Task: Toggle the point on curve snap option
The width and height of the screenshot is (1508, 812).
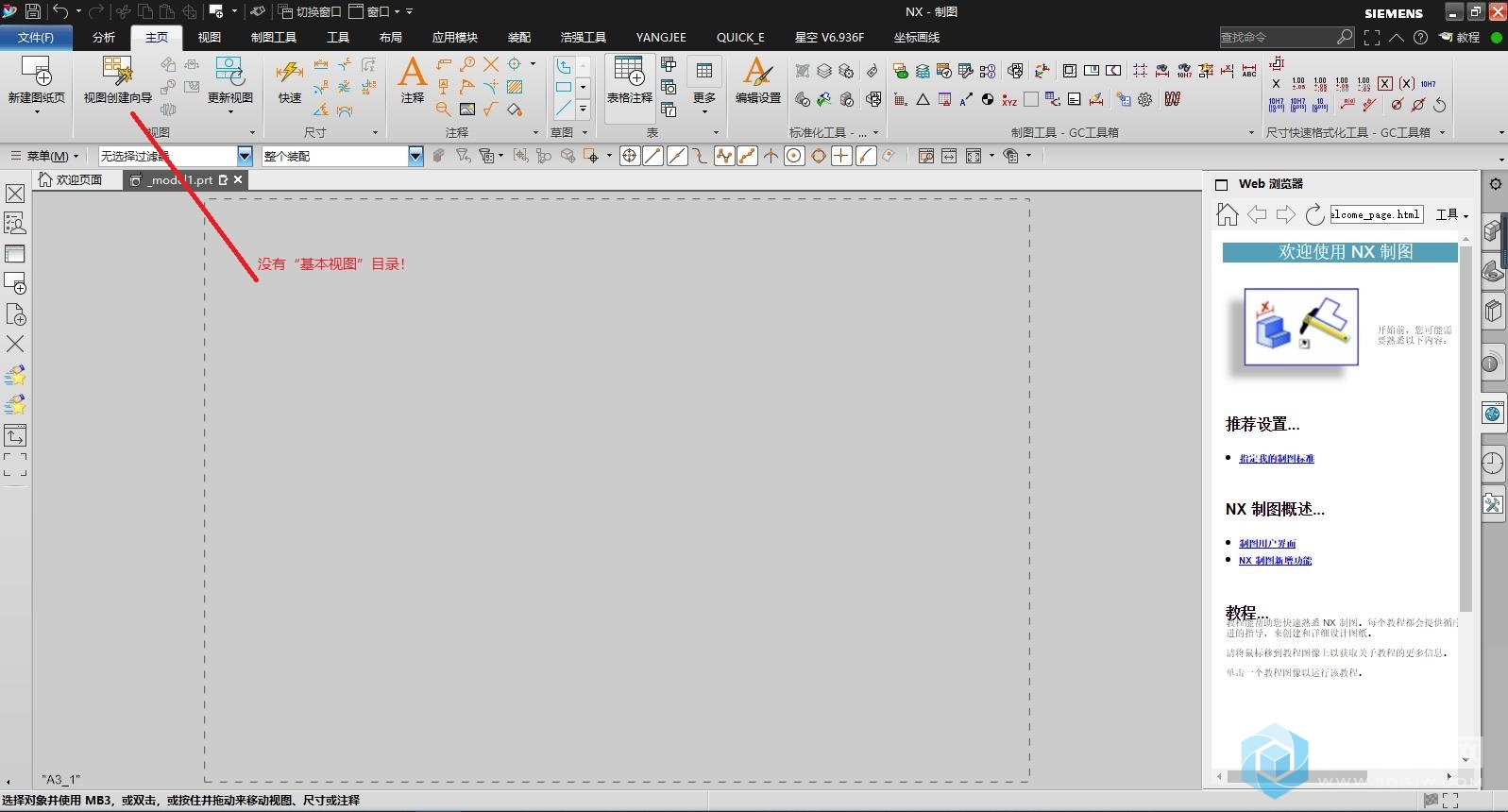Action: tap(866, 156)
